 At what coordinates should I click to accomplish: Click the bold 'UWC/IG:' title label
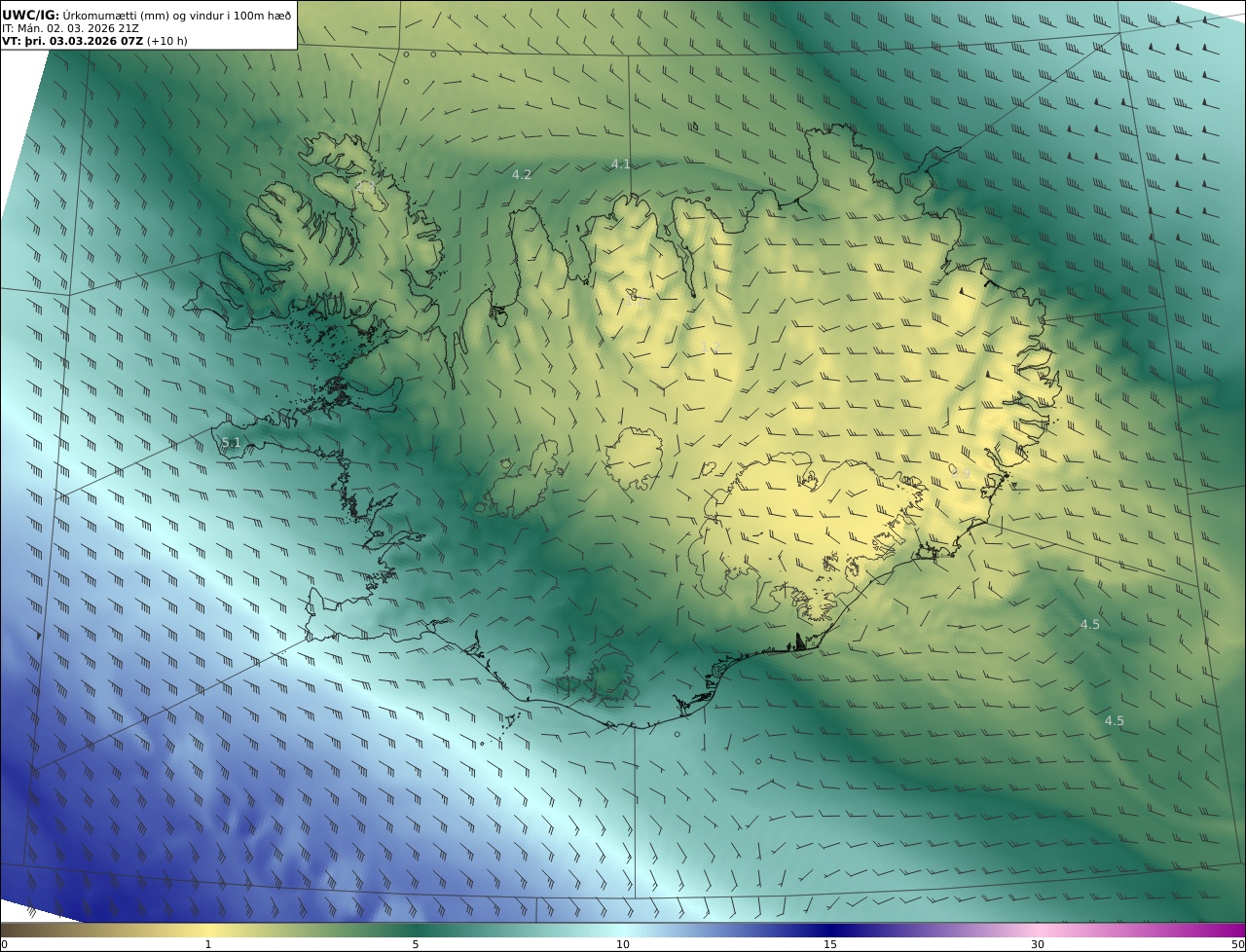(30, 15)
